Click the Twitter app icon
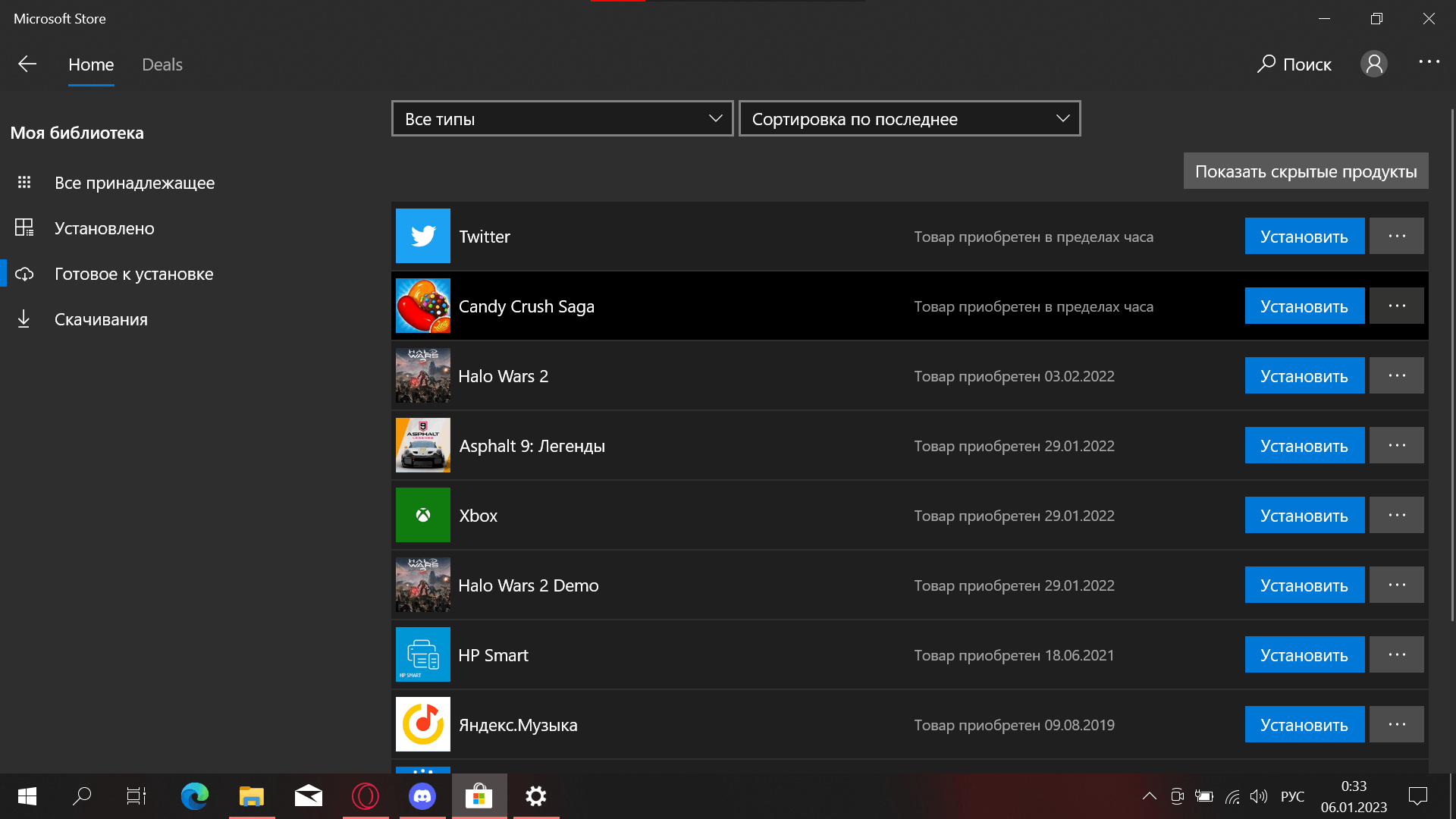 [423, 236]
